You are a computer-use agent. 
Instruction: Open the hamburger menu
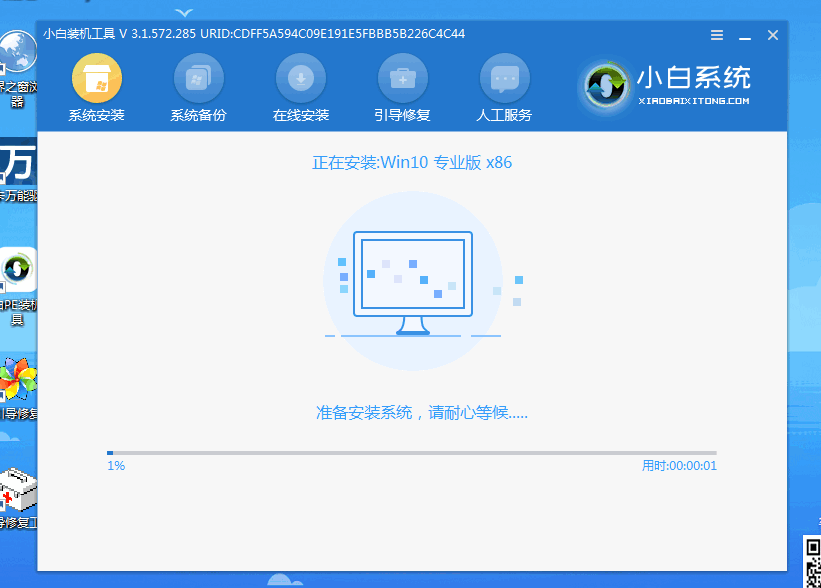(x=716, y=34)
